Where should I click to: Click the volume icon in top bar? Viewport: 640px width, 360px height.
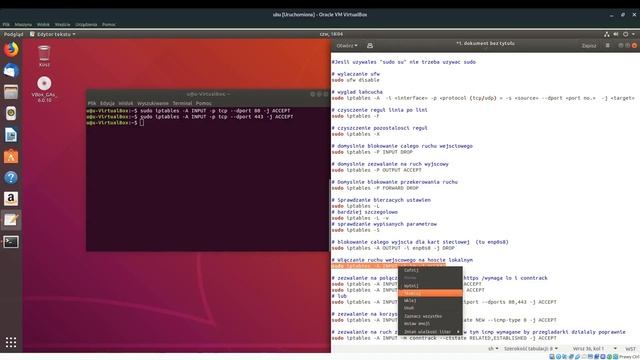pyautogui.click(x=616, y=34)
